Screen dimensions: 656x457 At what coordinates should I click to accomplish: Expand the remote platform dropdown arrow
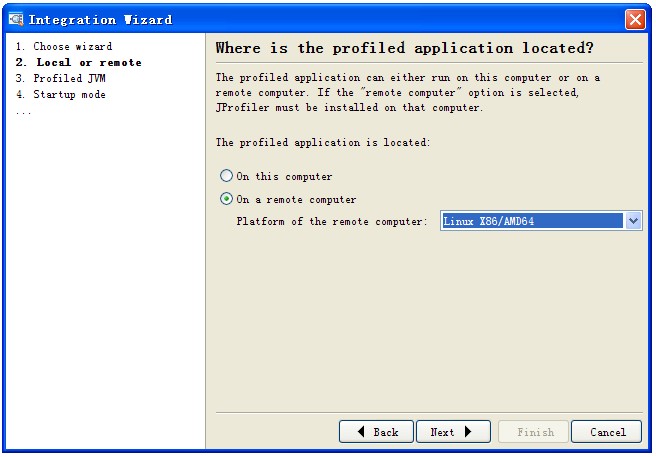point(633,221)
